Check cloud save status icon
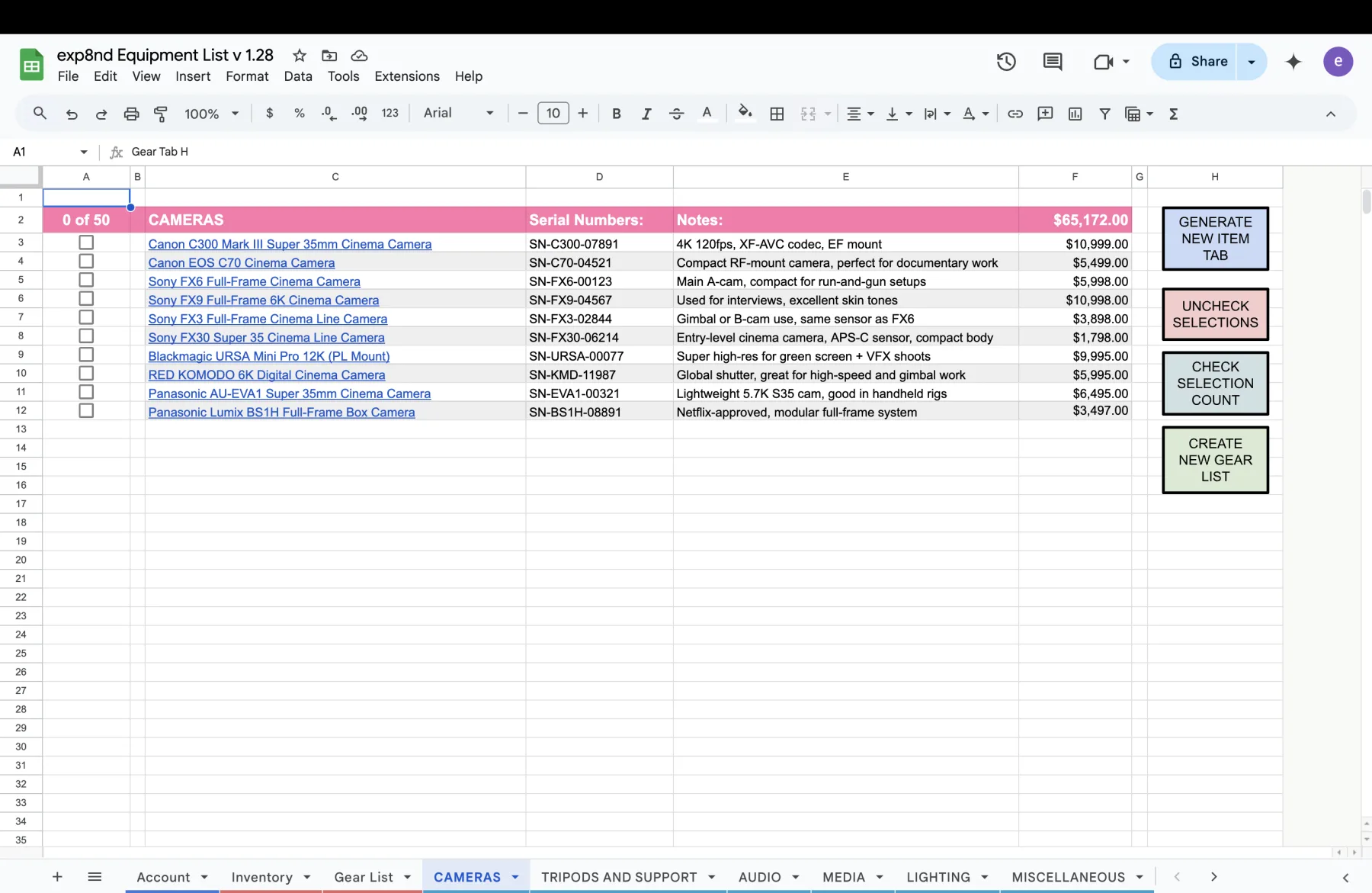The width and height of the screenshot is (1372, 893). click(x=359, y=56)
